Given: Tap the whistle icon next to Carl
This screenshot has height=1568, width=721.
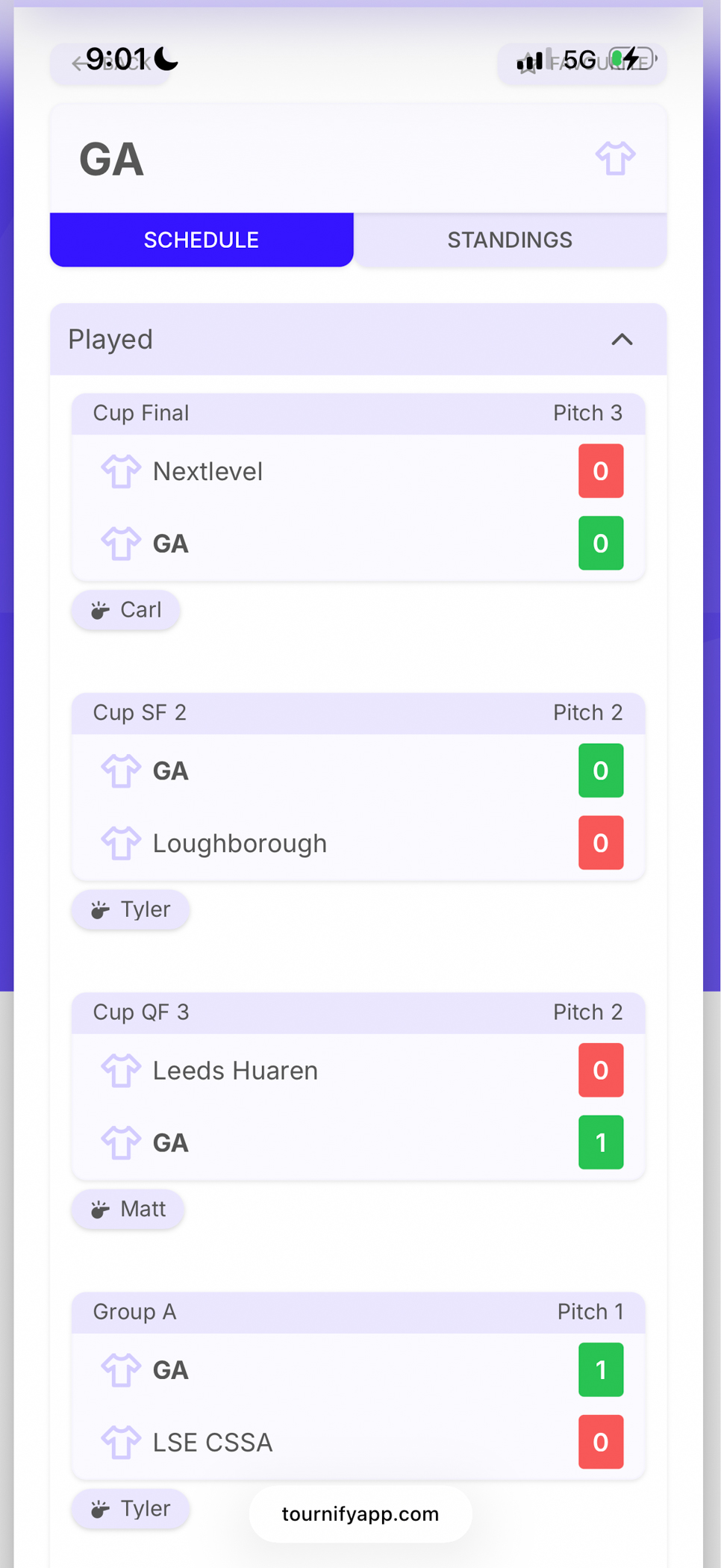Looking at the screenshot, I should pyautogui.click(x=100, y=611).
